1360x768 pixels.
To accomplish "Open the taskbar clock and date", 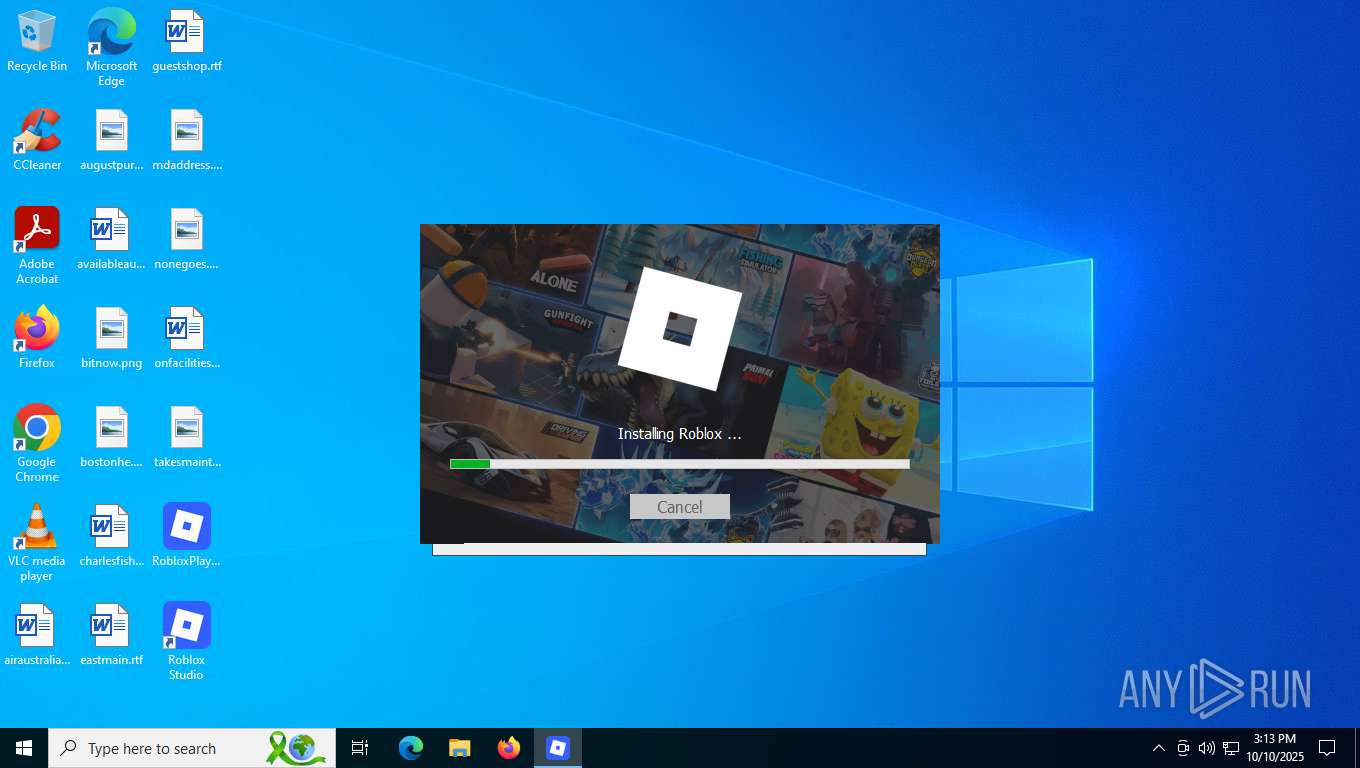I will coord(1275,748).
